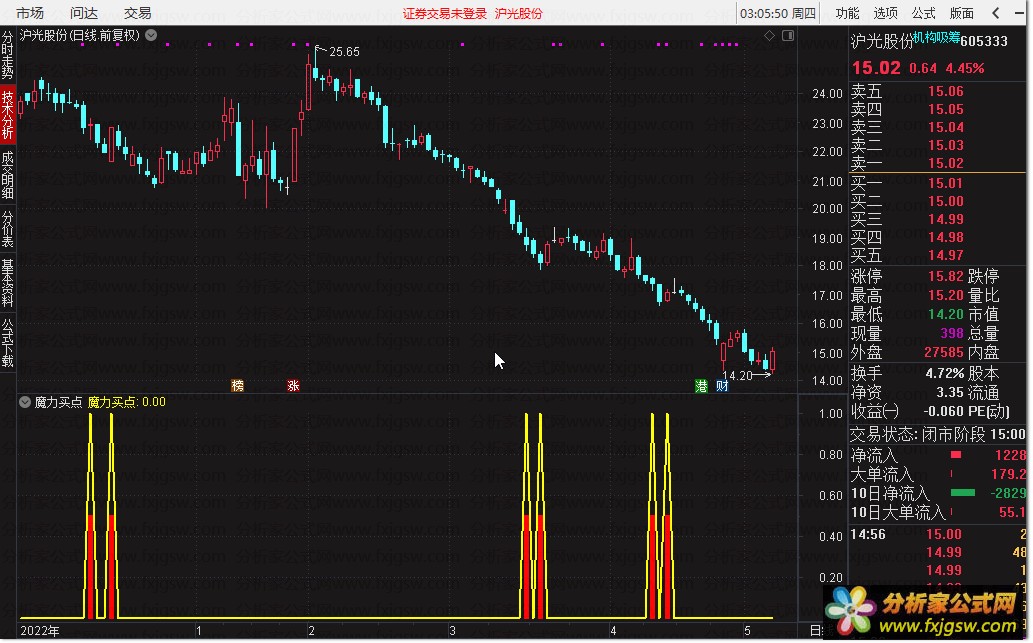Click the 14.20 low price label
1033x643 pixels.
pyautogui.click(x=737, y=376)
